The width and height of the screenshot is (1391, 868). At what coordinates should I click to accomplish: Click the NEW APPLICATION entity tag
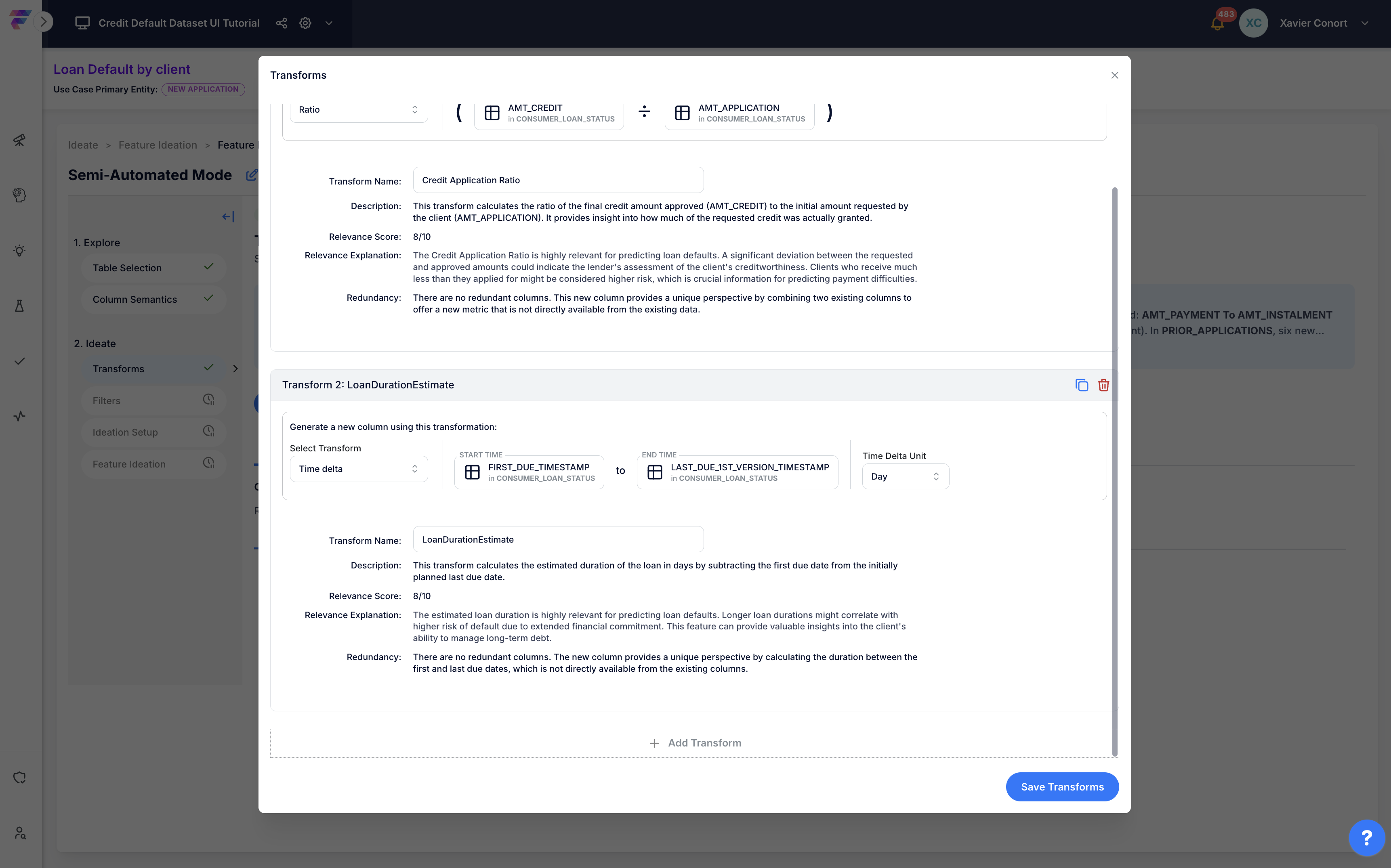[x=203, y=89]
